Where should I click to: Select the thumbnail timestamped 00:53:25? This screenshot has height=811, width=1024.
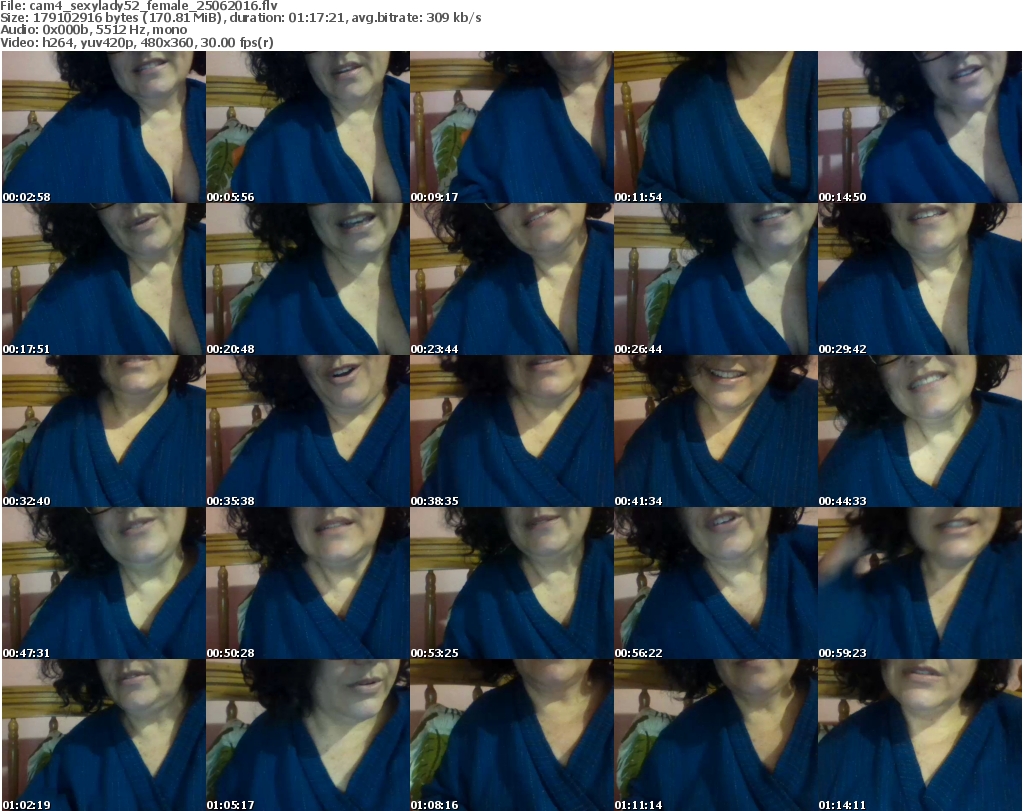511,583
